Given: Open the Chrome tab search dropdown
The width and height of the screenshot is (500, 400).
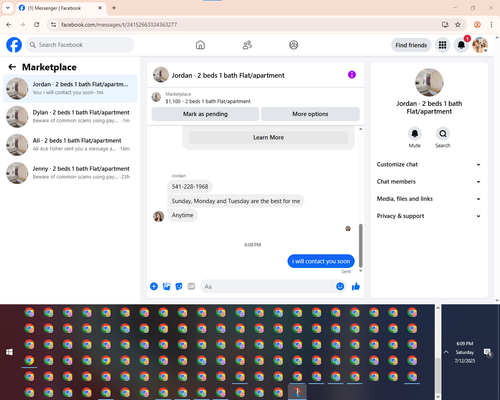Looking at the screenshot, I should [8, 8].
